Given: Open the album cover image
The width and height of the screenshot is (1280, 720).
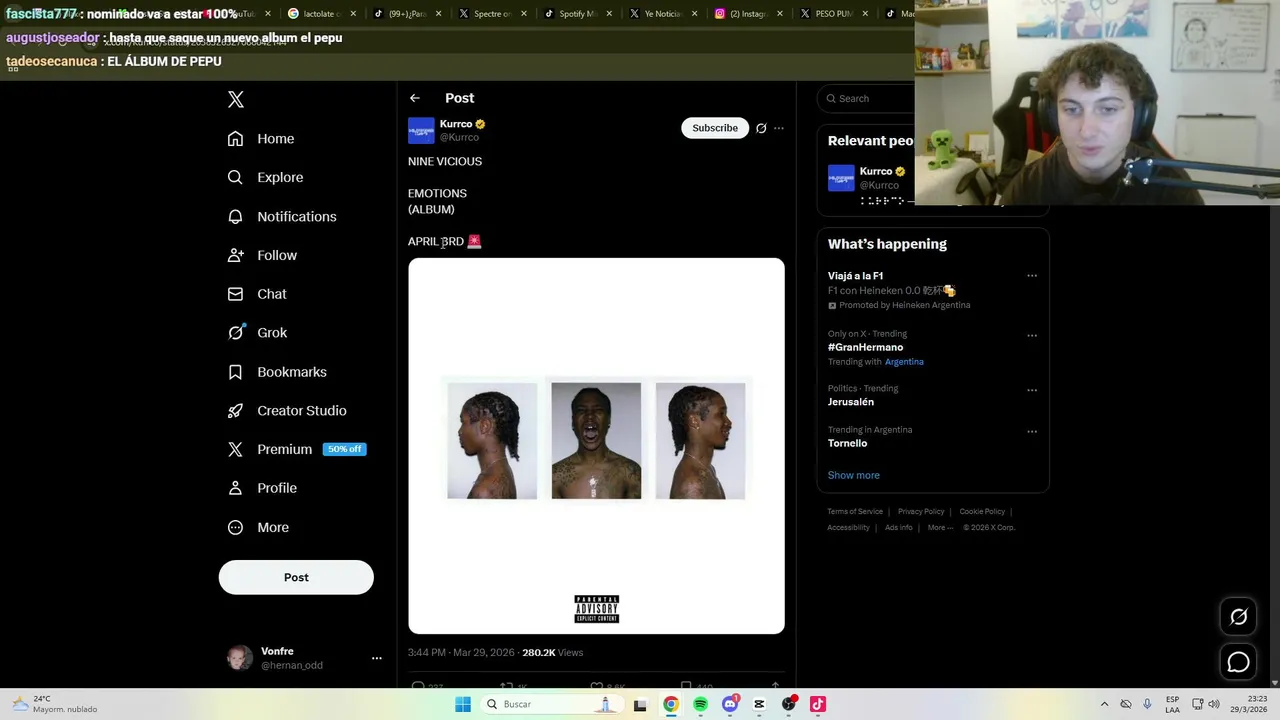Looking at the screenshot, I should click(x=596, y=446).
